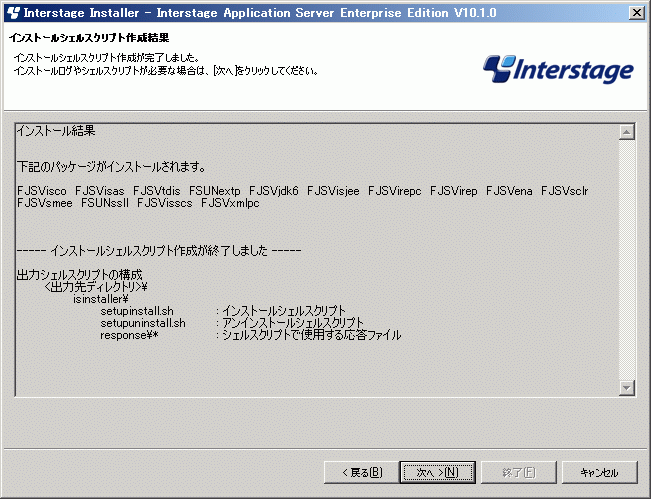Click the package name FJSVsclr
651x499 pixels.
[x=565, y=191]
